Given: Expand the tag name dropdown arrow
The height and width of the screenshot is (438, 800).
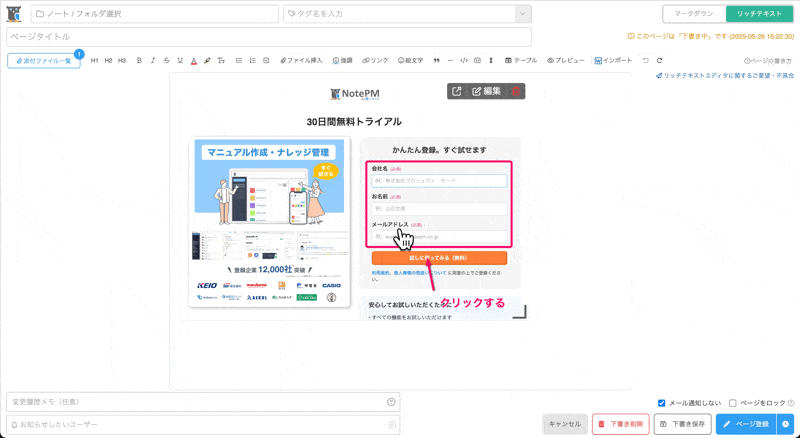Looking at the screenshot, I should (522, 13).
